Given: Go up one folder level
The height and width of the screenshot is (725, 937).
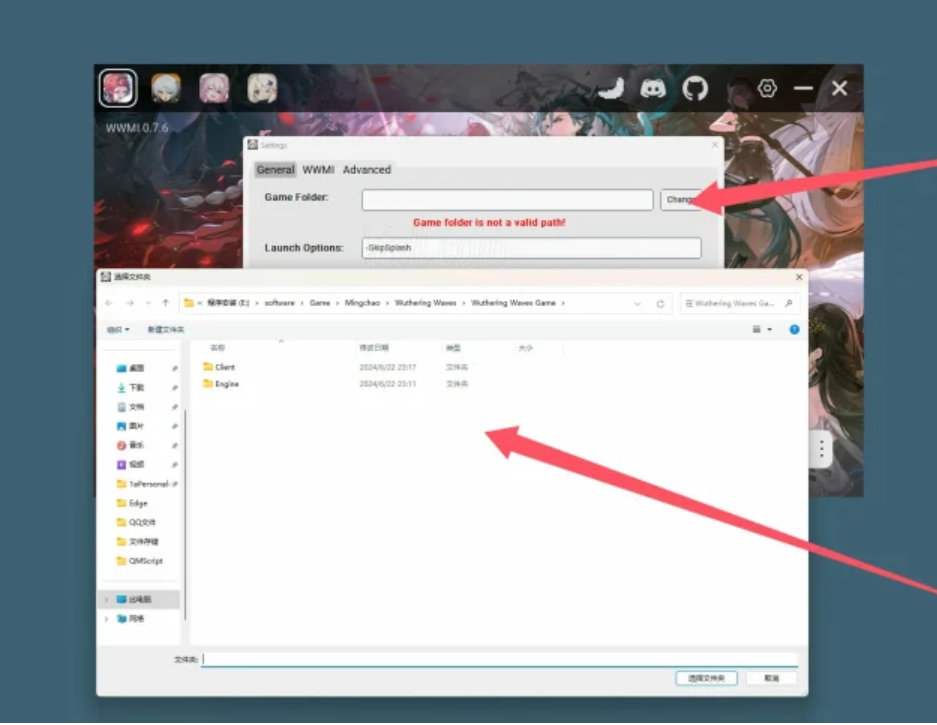Looking at the screenshot, I should tap(165, 303).
